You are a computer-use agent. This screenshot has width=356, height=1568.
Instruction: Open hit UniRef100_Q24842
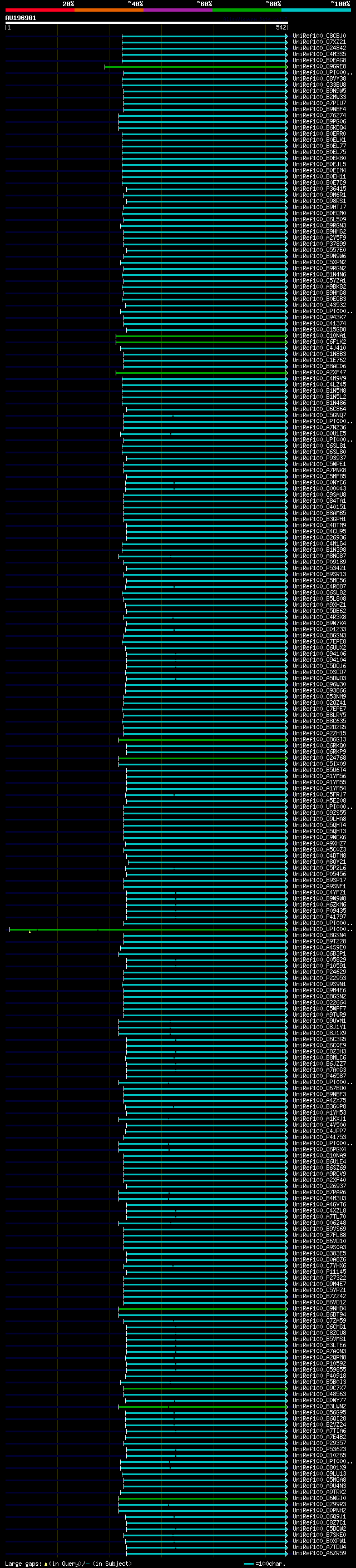(319, 49)
